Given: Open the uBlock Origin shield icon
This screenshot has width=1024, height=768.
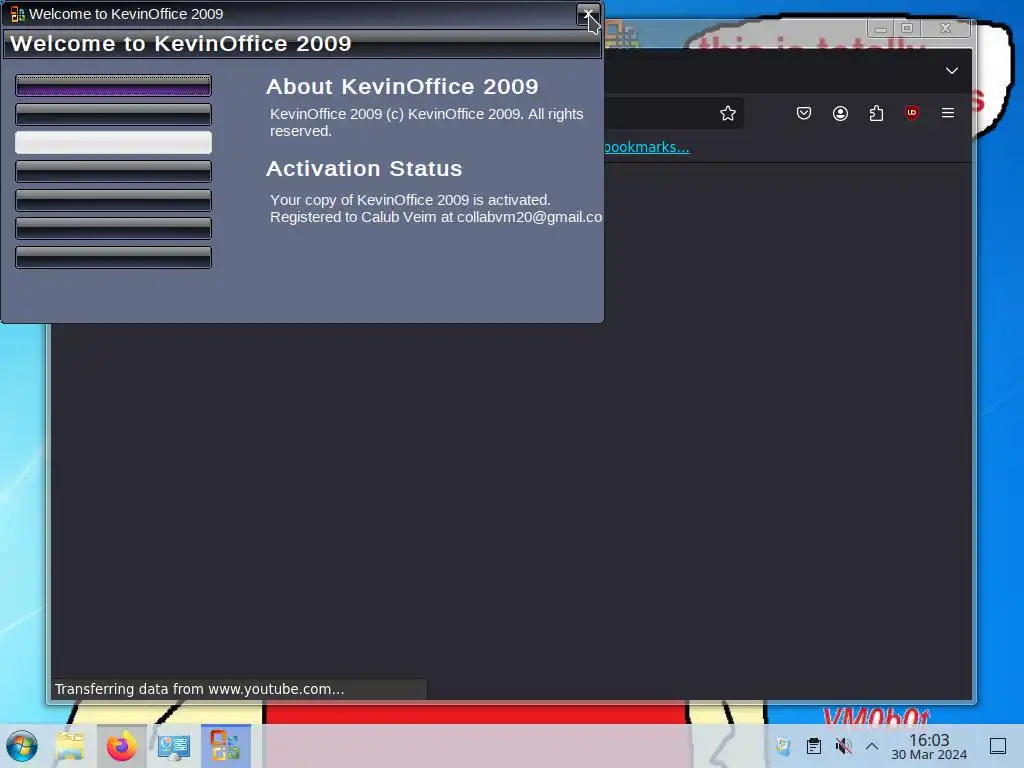Looking at the screenshot, I should coord(912,113).
